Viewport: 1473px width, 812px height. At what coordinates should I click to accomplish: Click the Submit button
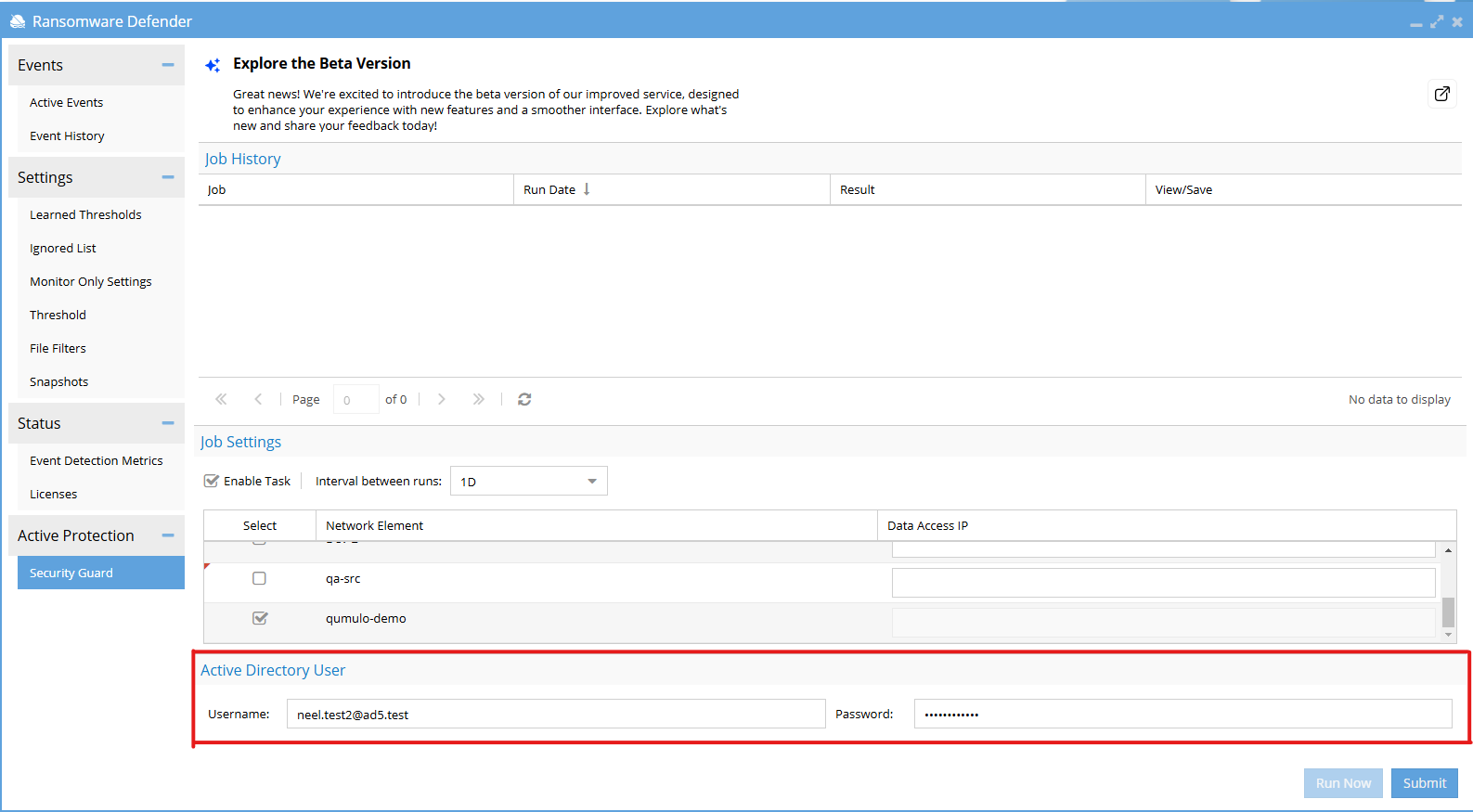(1425, 783)
